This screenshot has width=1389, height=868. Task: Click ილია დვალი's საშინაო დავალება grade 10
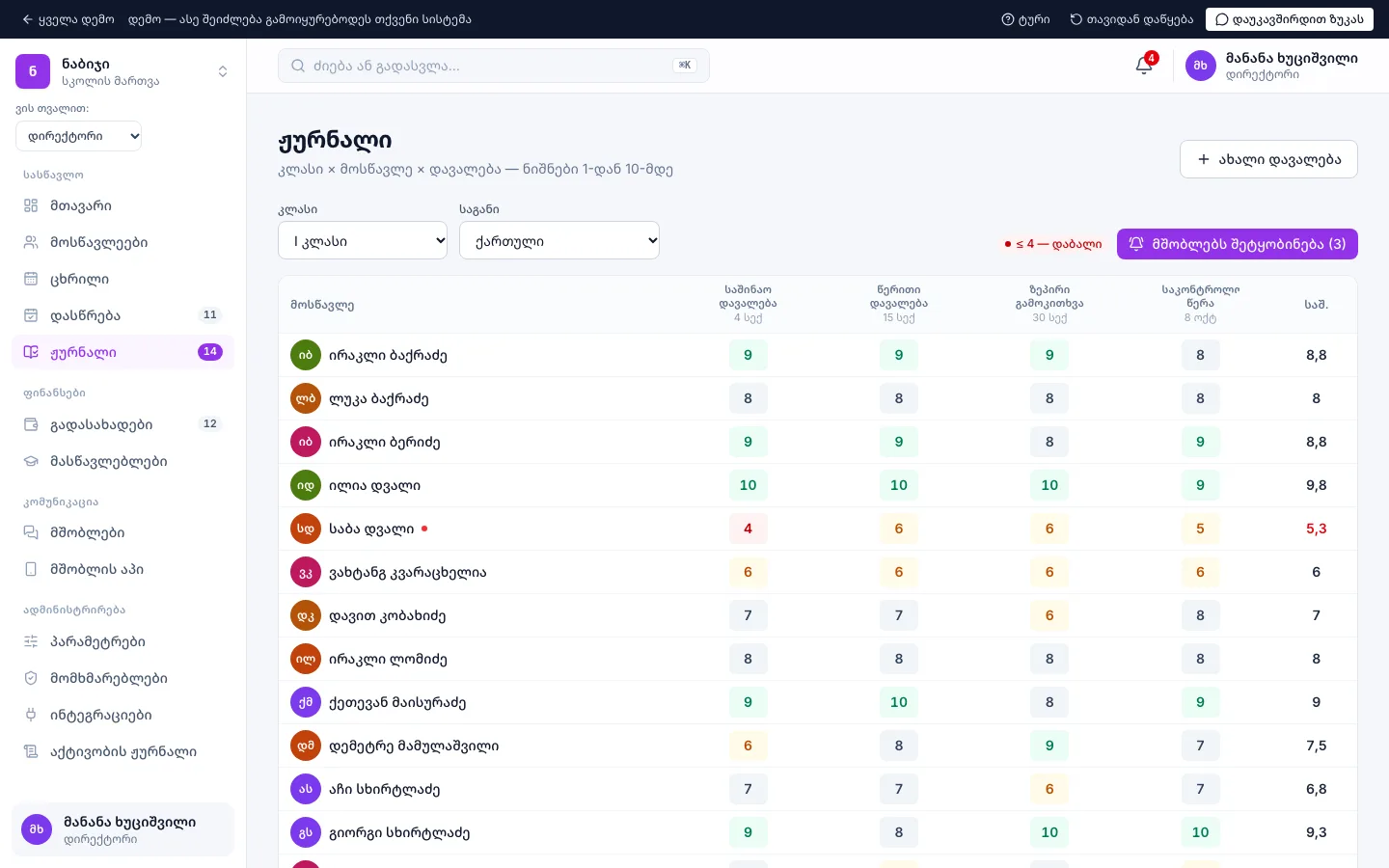(x=748, y=485)
